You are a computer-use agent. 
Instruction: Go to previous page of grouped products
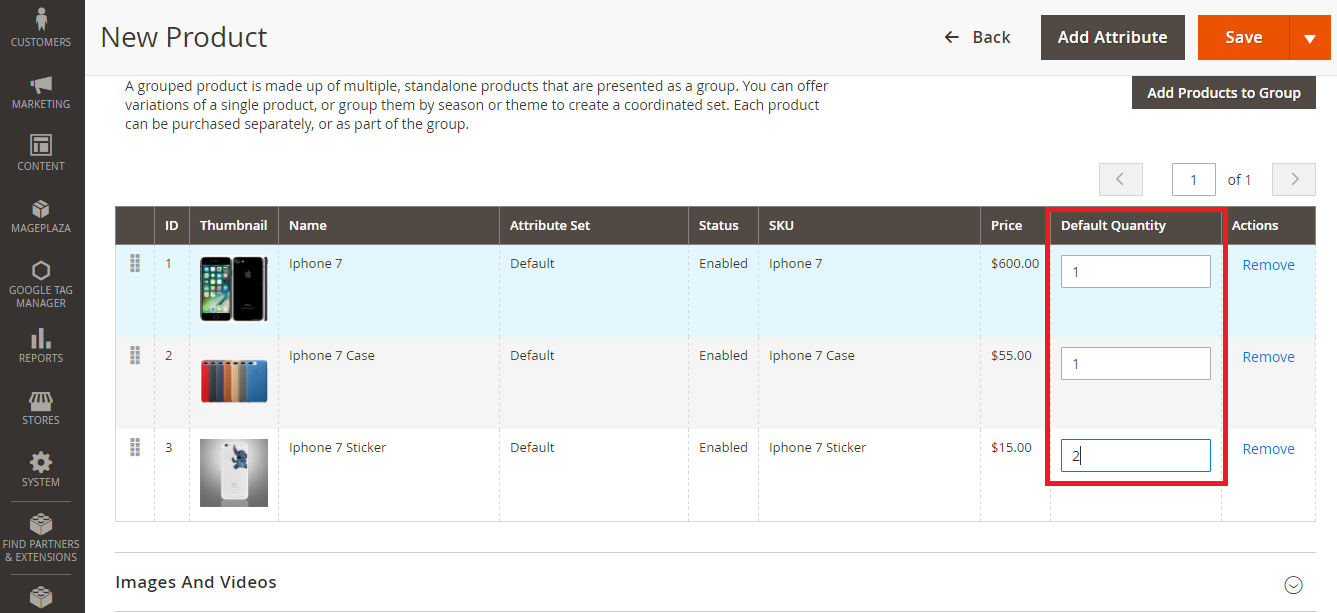tap(1121, 179)
